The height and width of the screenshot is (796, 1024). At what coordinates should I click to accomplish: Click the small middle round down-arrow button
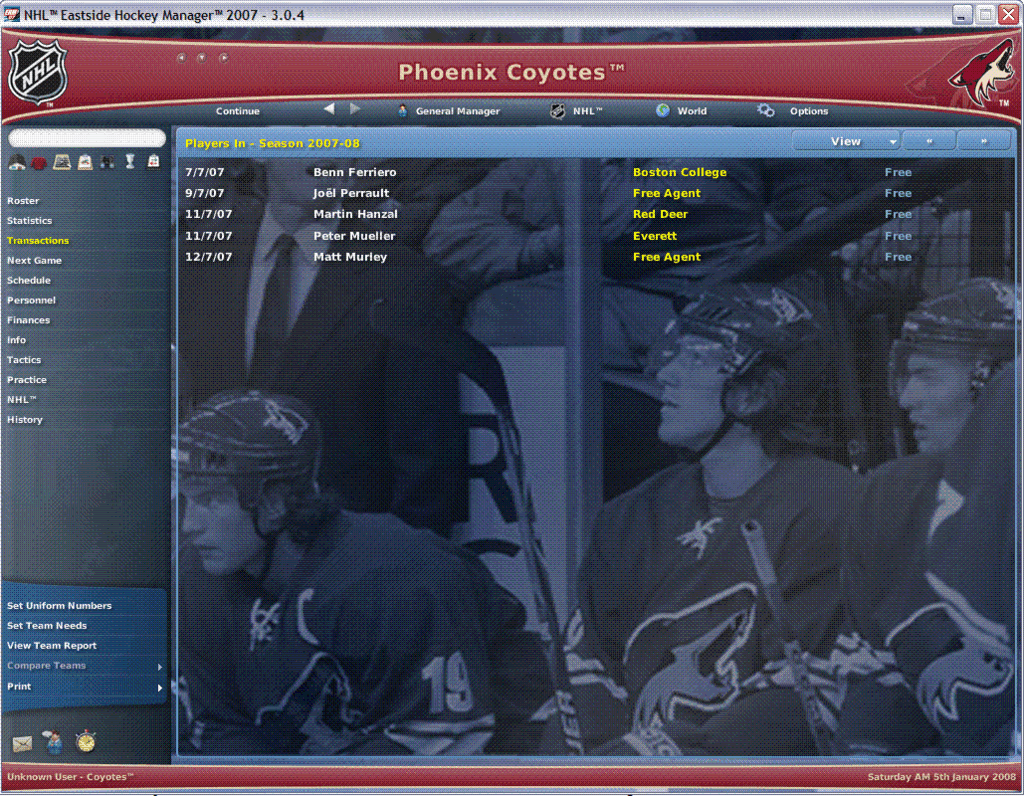point(202,57)
